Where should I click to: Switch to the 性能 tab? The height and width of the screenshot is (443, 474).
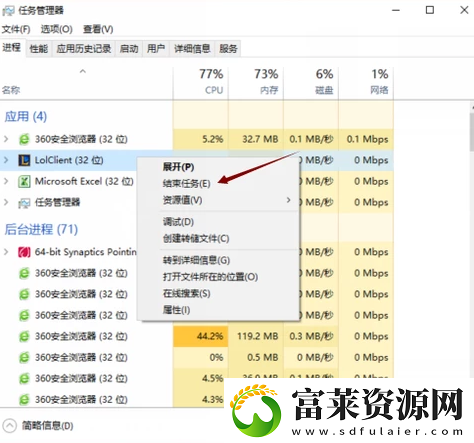point(39,49)
